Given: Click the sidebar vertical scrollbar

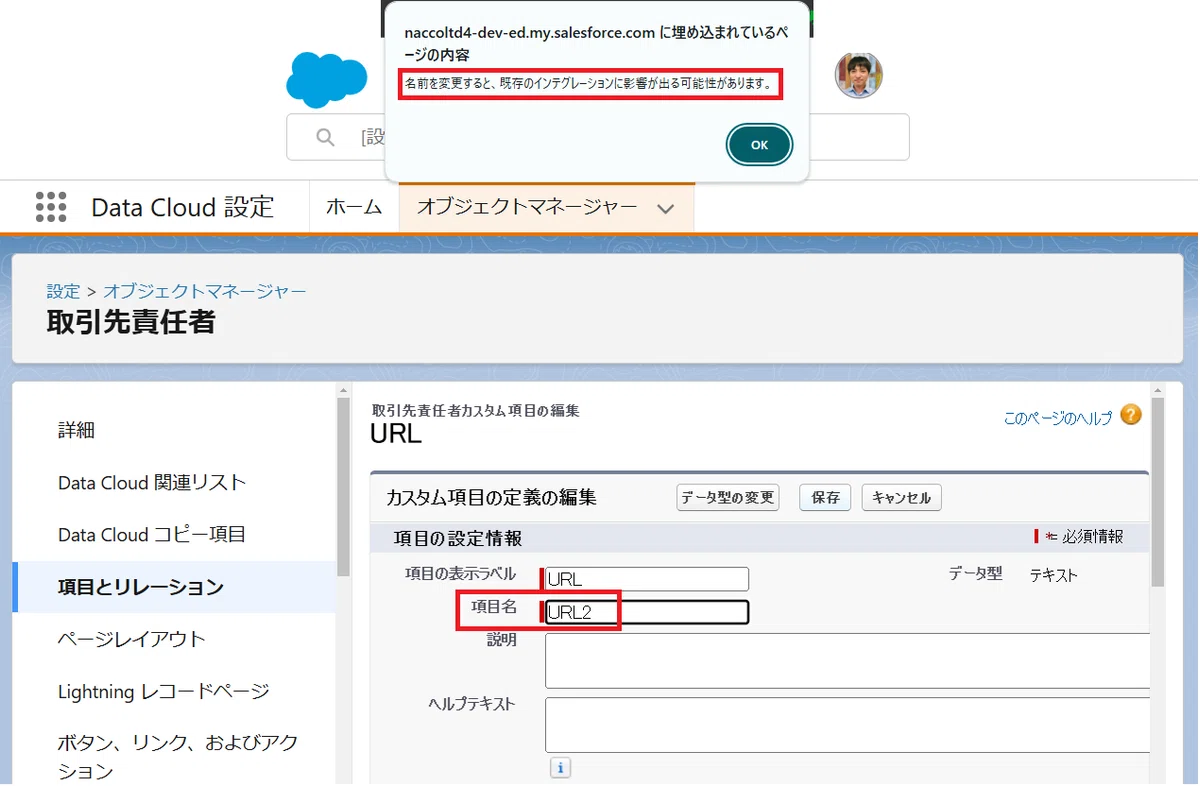Looking at the screenshot, I should pyautogui.click(x=343, y=487).
